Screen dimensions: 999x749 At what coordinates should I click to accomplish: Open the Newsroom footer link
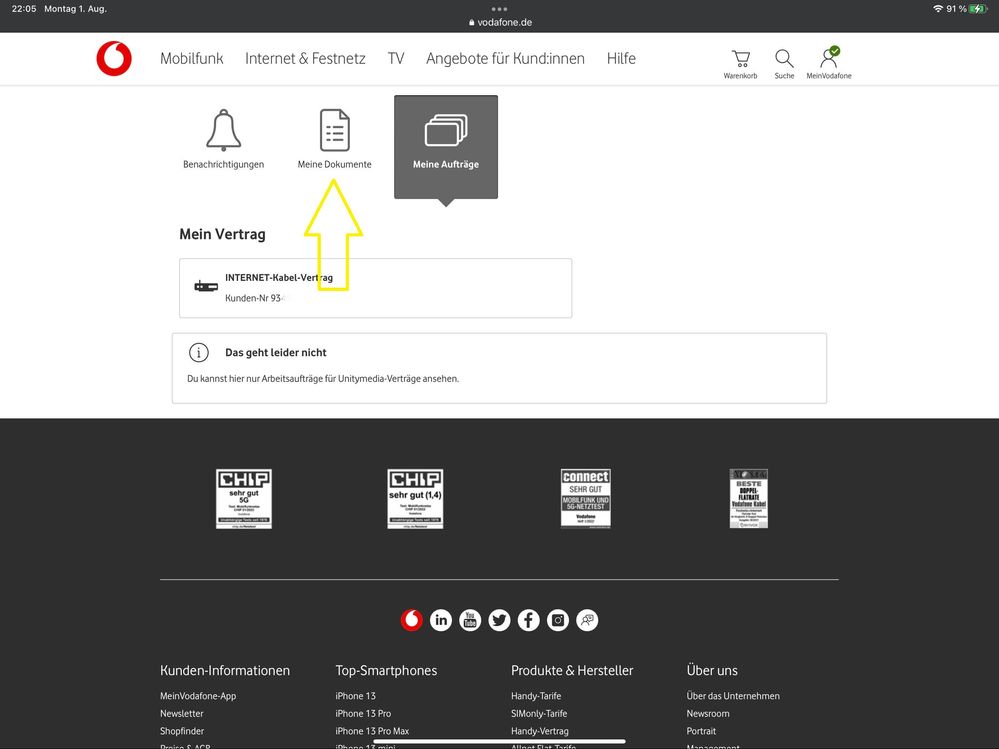(x=708, y=714)
